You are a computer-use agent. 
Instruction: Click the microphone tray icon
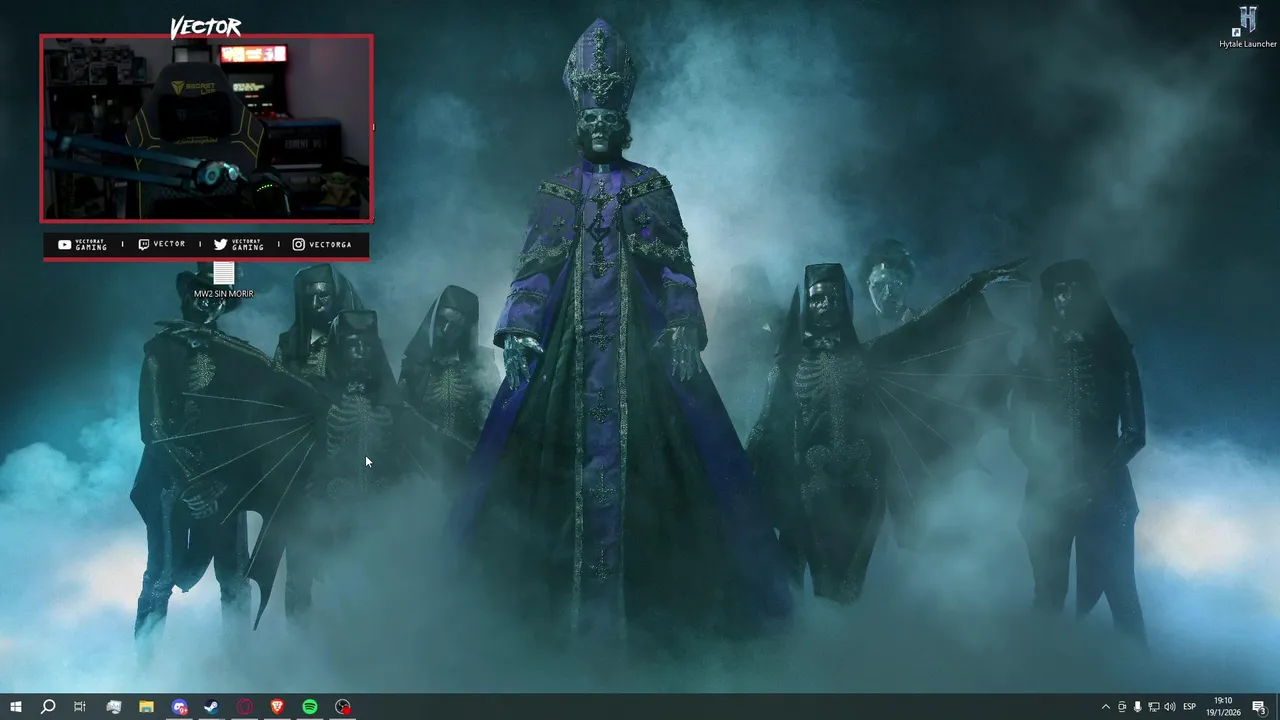click(x=1138, y=707)
